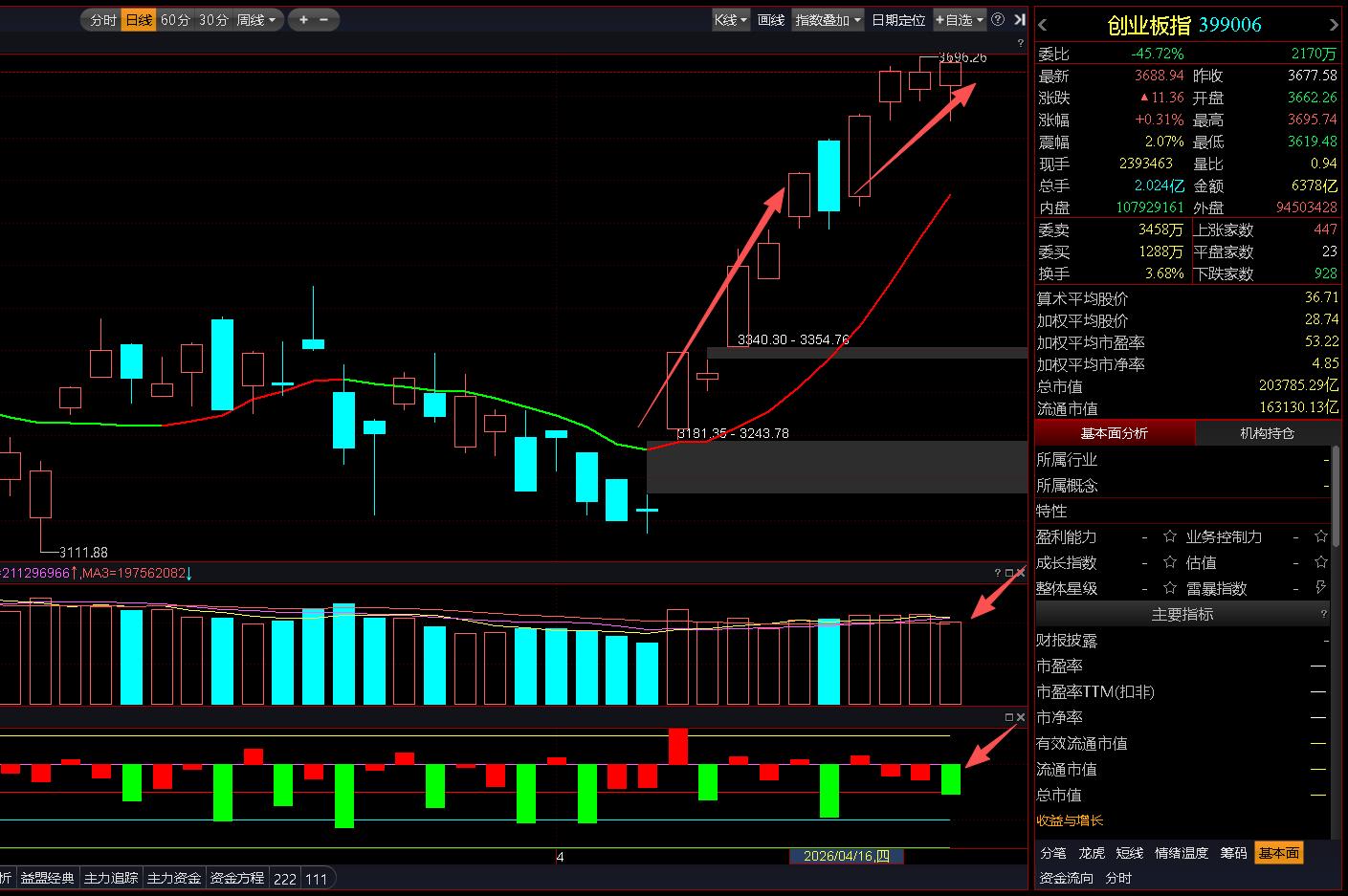Viewport: 1348px width, 896px height.
Task: Switch to 分时 intraday period
Action: pos(102,20)
